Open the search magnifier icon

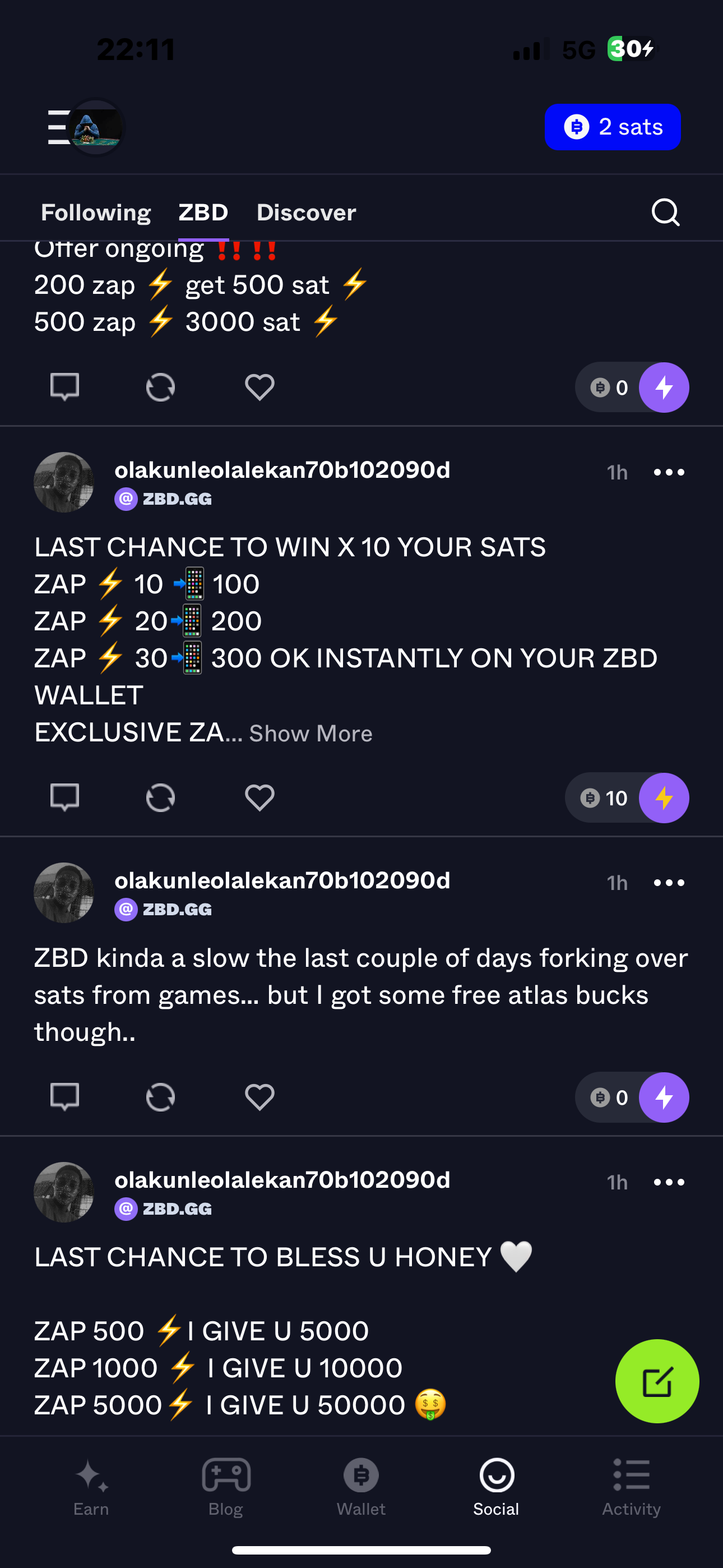click(x=665, y=213)
